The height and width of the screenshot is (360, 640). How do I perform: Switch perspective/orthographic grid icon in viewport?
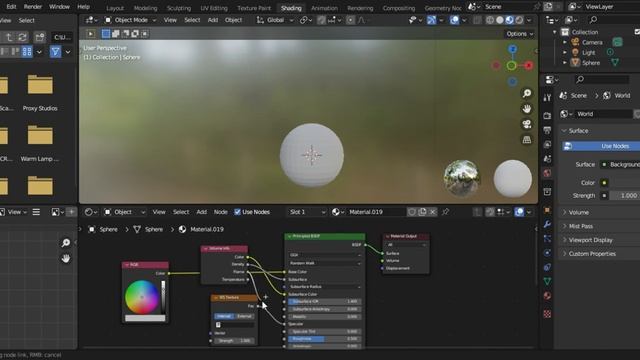tap(527, 140)
